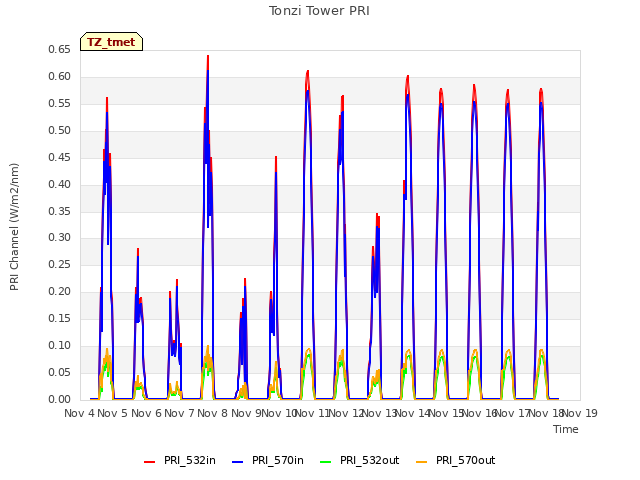Click the Nov 12 x-axis tick label
This screenshot has height=480, width=640.
coord(346,413)
